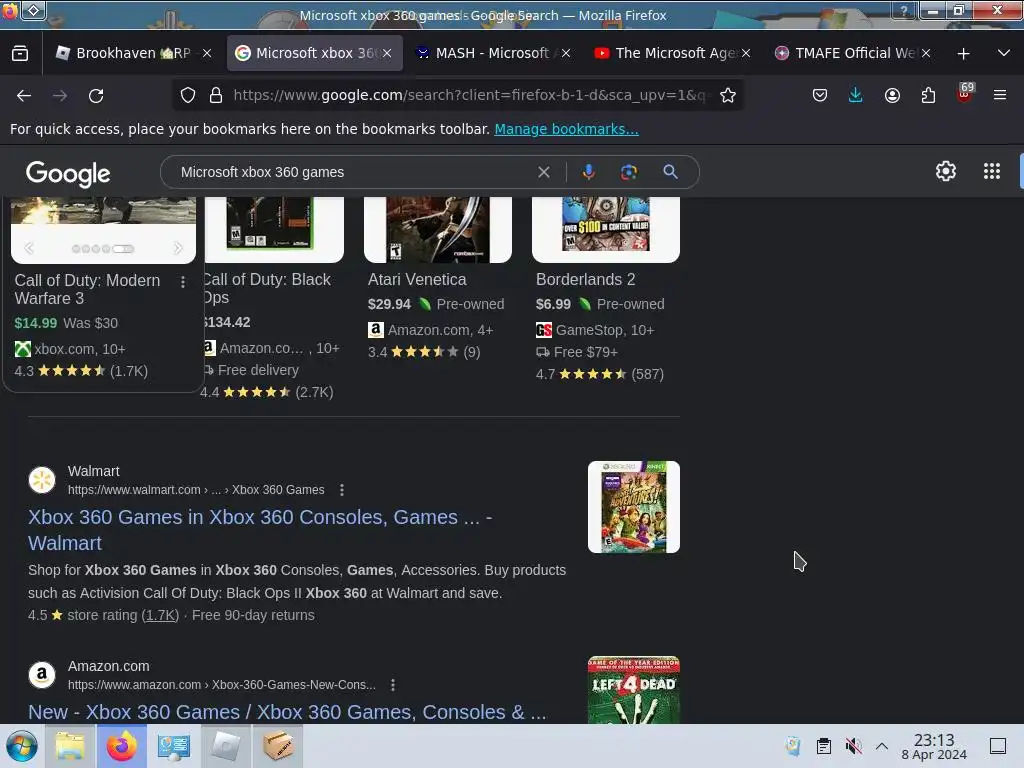This screenshot has width=1024, height=768.
Task: Open more options for Walmart result
Action: coord(342,490)
